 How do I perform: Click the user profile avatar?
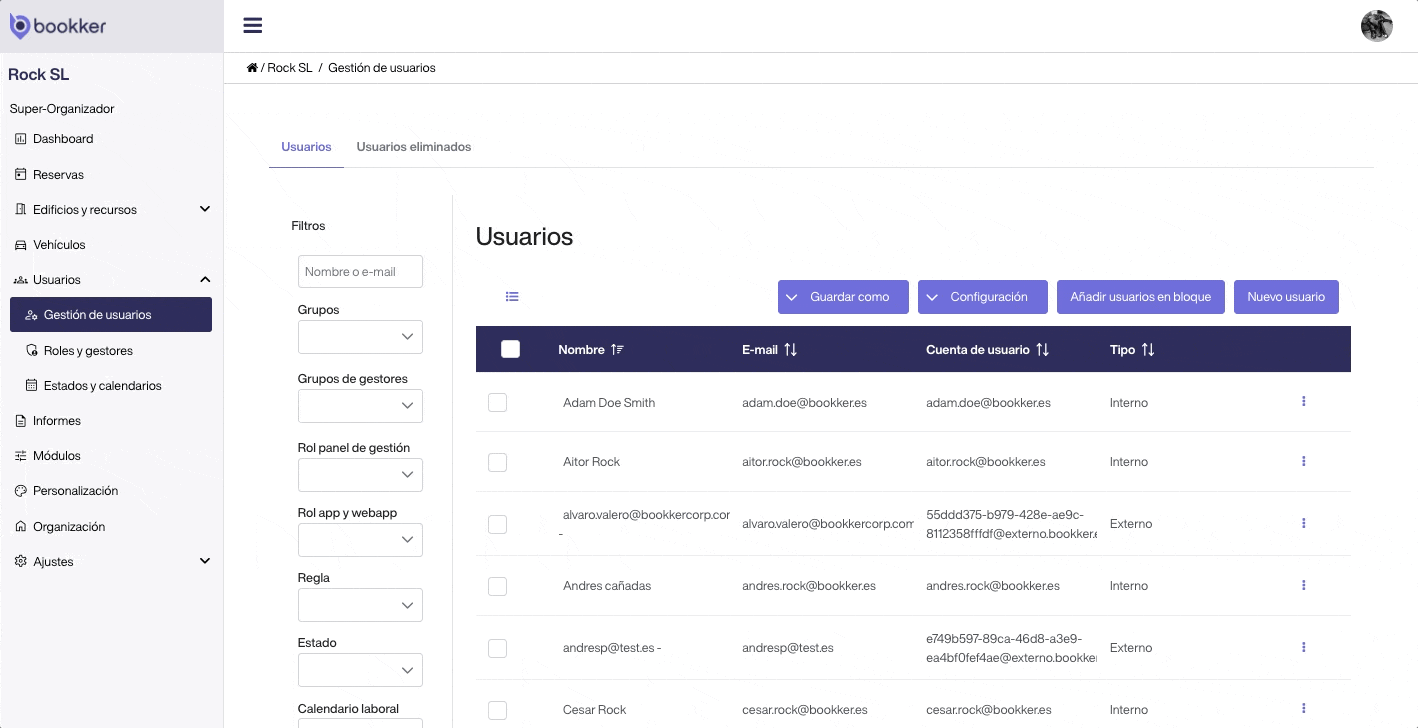(1377, 25)
